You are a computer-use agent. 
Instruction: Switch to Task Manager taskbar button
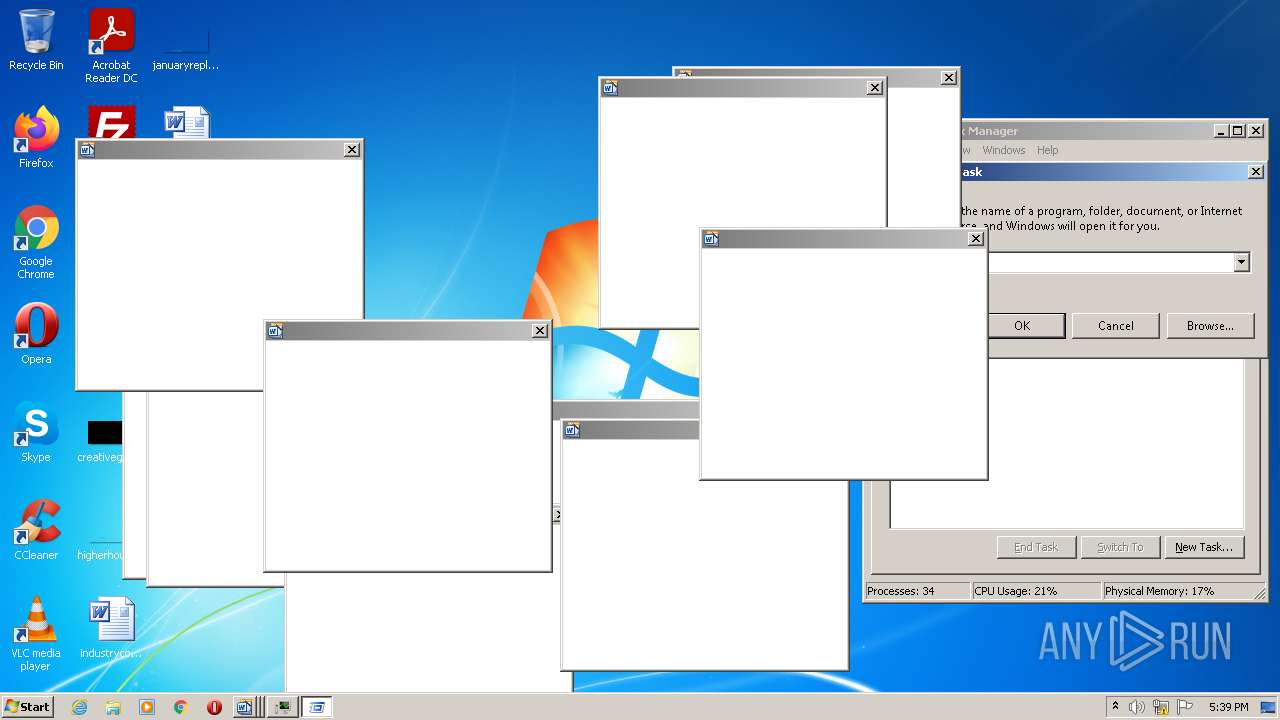pyautogui.click(x=283, y=707)
